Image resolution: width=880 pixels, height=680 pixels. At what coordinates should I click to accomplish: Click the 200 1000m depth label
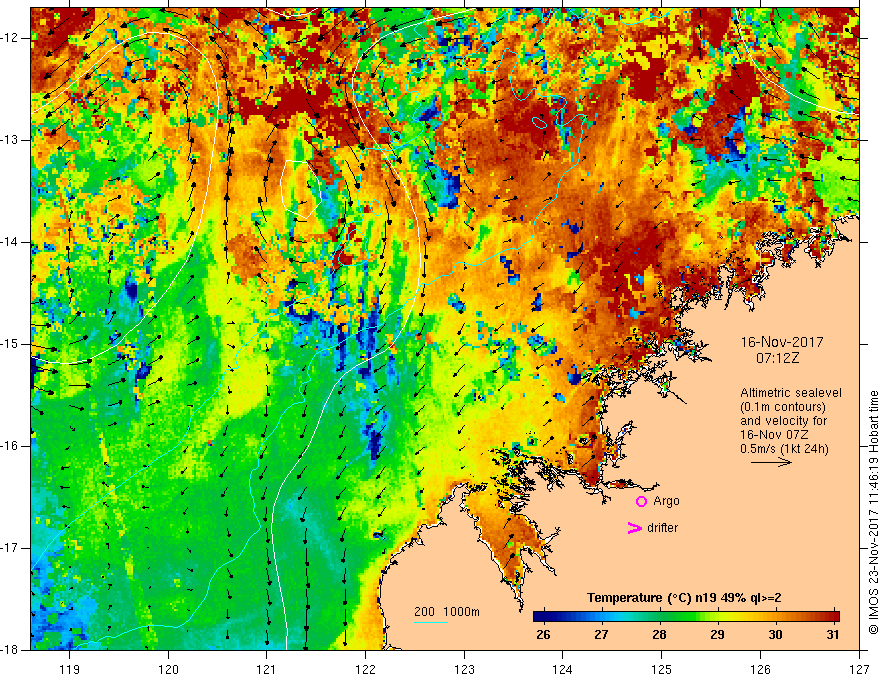click(x=447, y=612)
